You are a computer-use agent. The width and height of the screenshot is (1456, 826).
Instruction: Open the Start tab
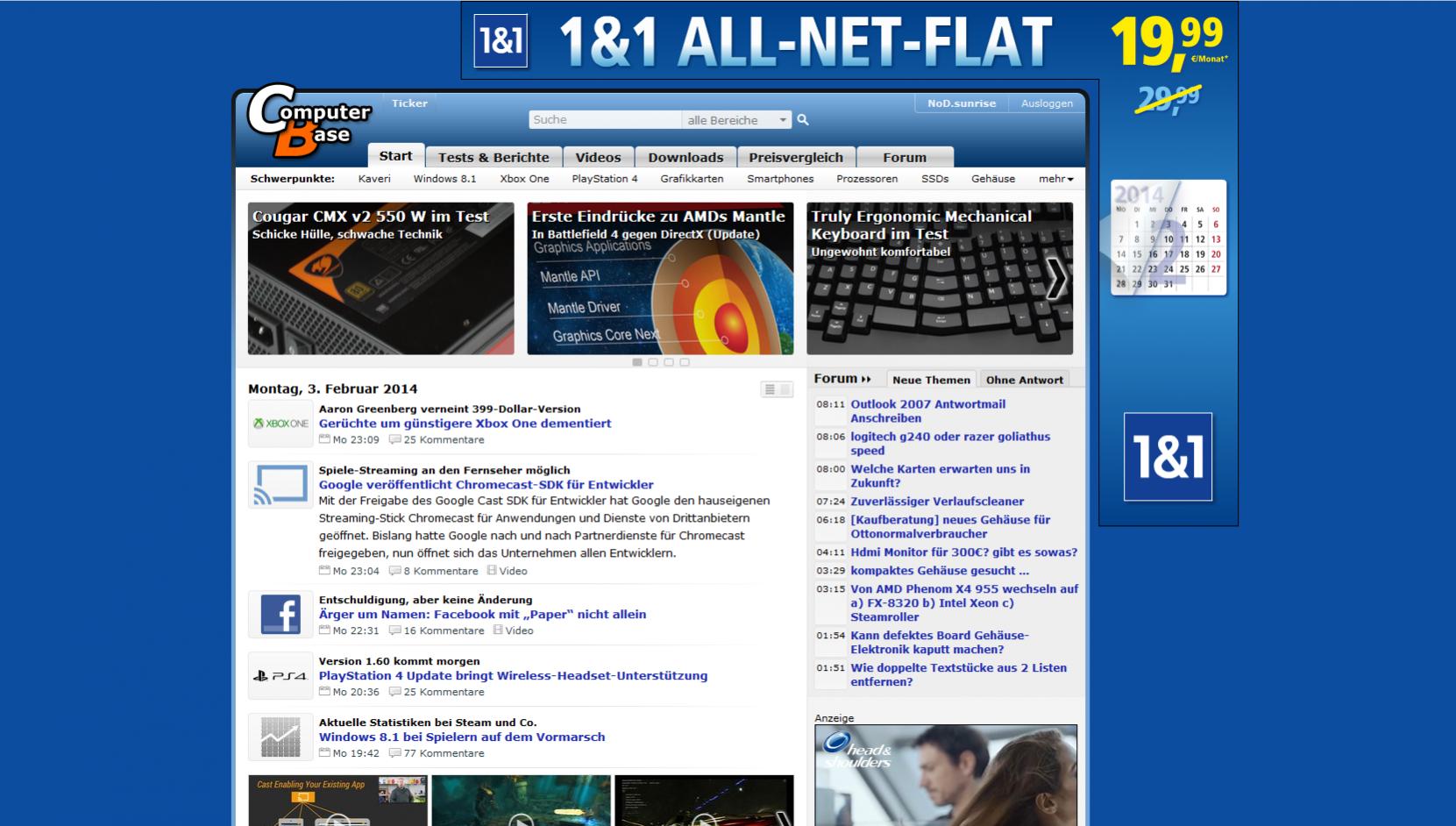pyautogui.click(x=396, y=156)
